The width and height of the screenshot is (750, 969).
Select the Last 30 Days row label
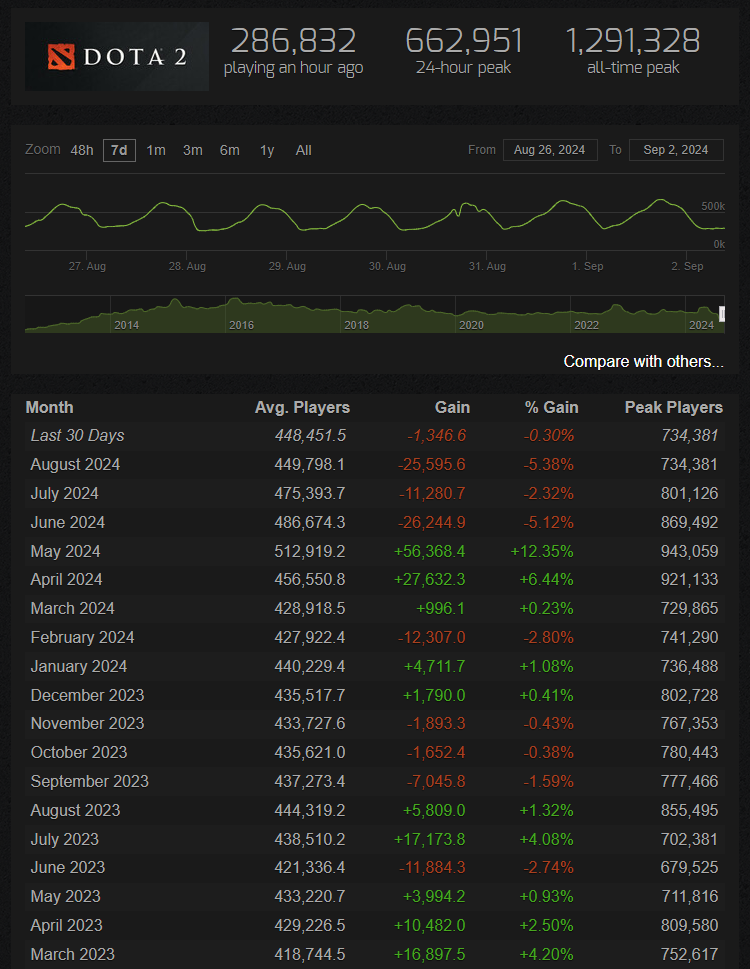click(x=77, y=436)
